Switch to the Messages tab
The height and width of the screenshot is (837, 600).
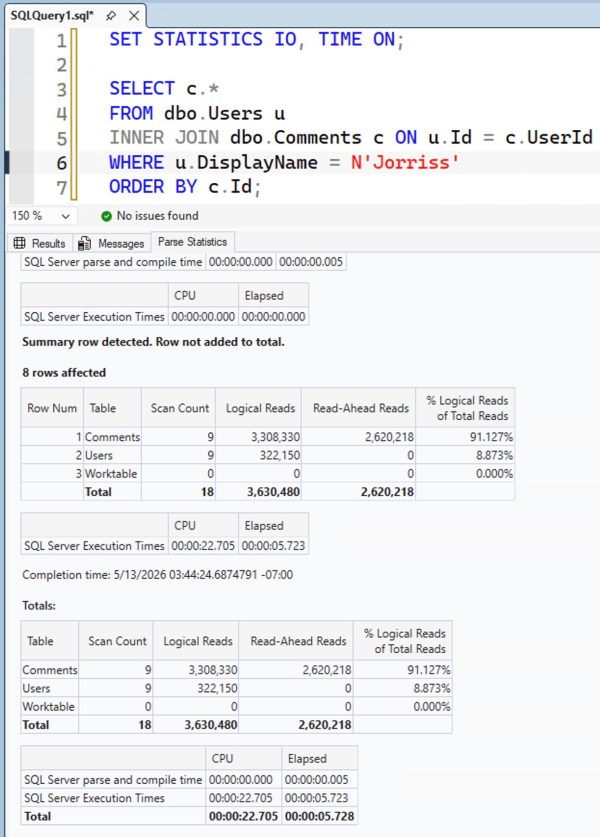tap(111, 243)
